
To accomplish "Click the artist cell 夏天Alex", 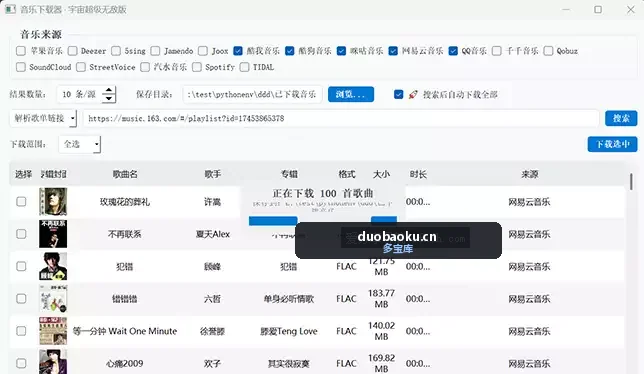I will tap(213, 234).
